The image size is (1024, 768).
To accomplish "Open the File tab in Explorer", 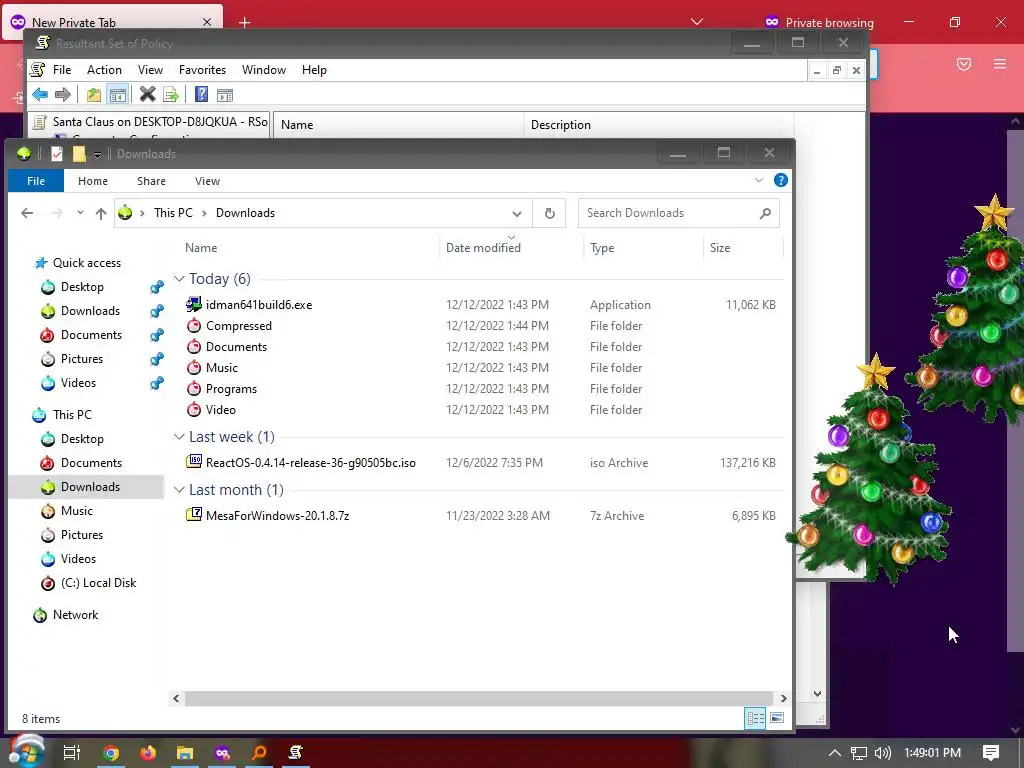I will coord(36,181).
